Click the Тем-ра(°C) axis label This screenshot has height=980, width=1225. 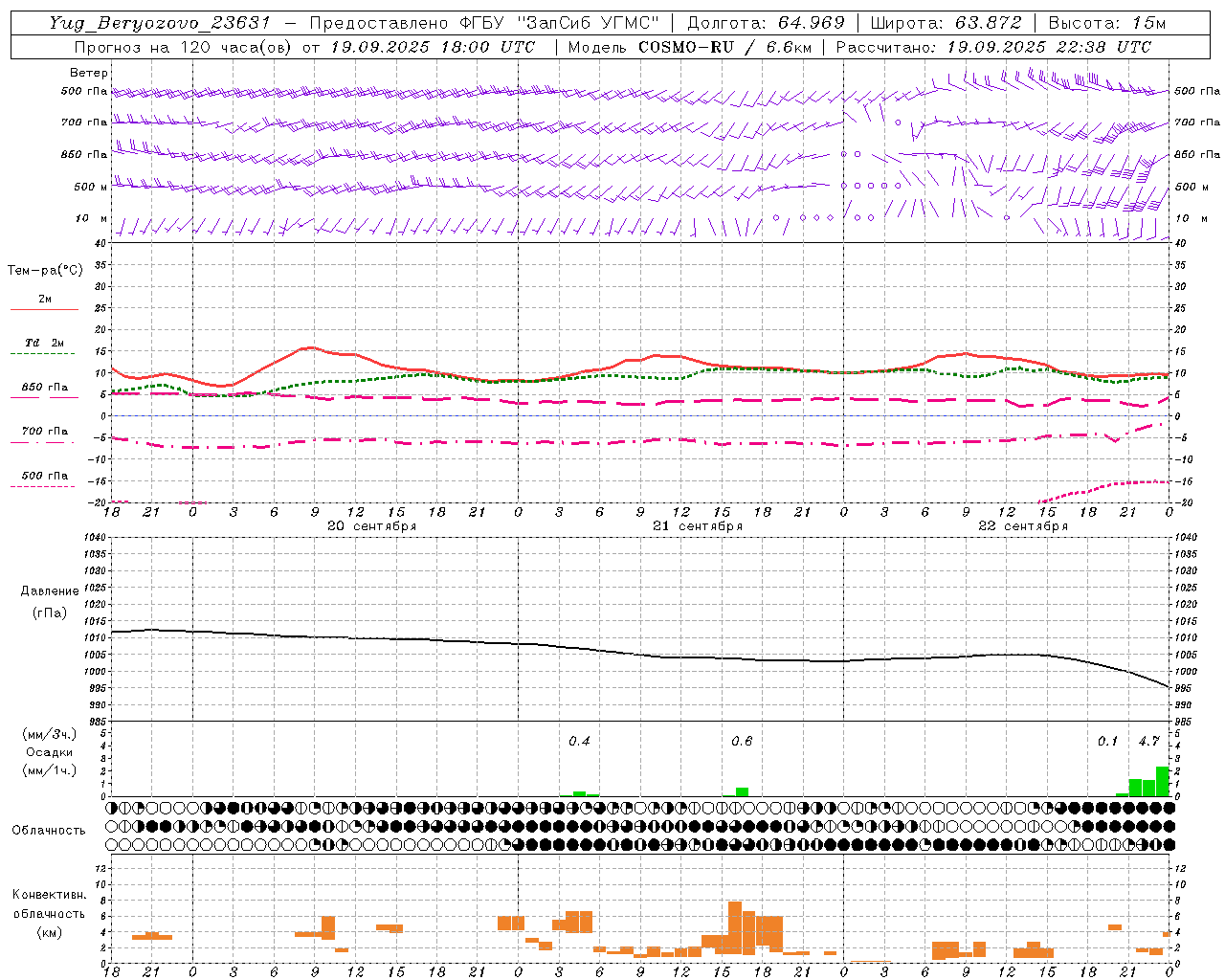tap(45, 271)
